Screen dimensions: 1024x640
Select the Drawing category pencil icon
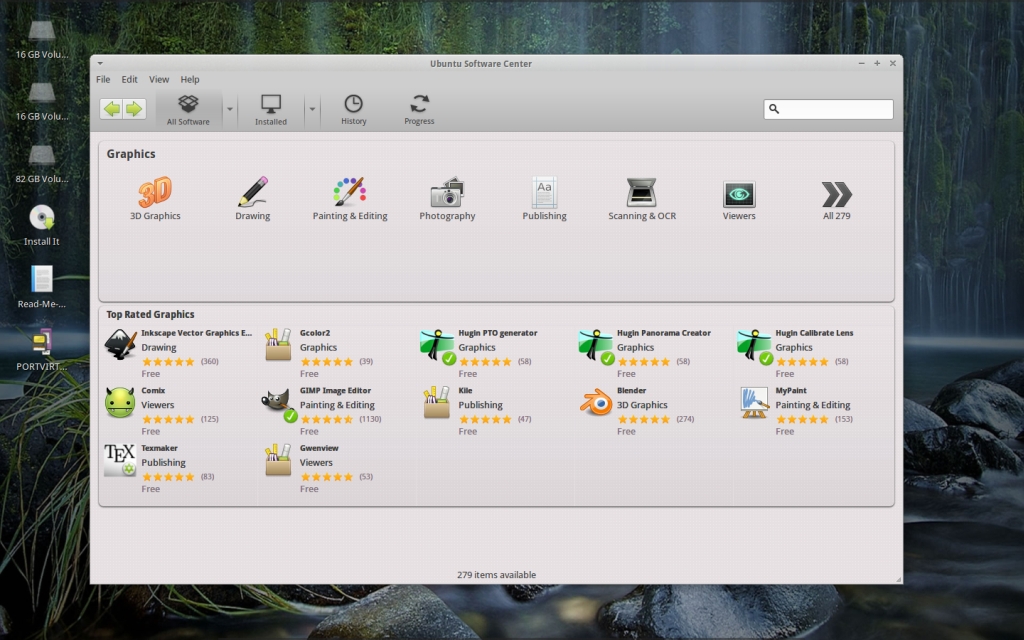click(252, 193)
